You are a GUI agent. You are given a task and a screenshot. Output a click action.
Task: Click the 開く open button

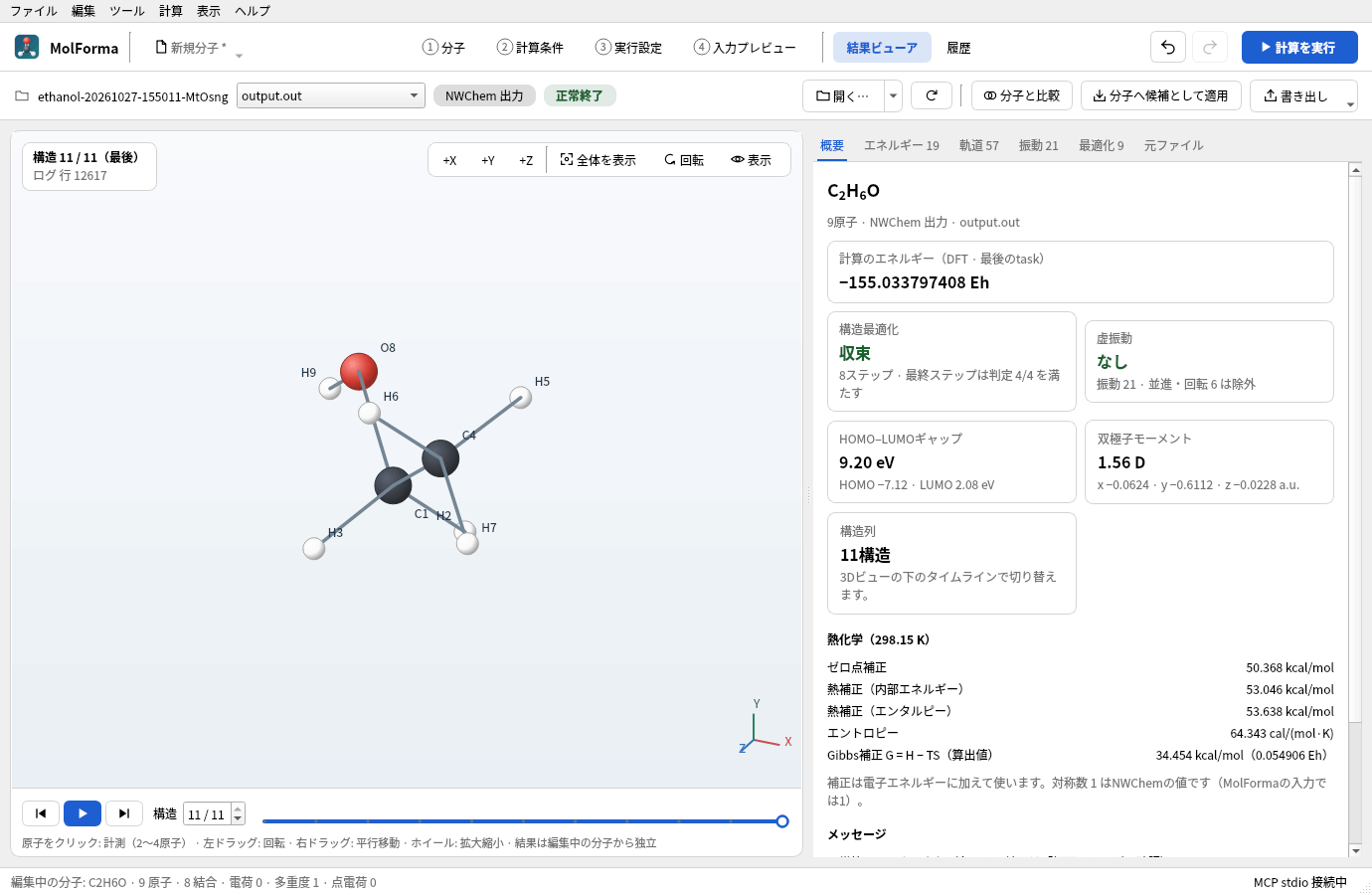point(843,95)
